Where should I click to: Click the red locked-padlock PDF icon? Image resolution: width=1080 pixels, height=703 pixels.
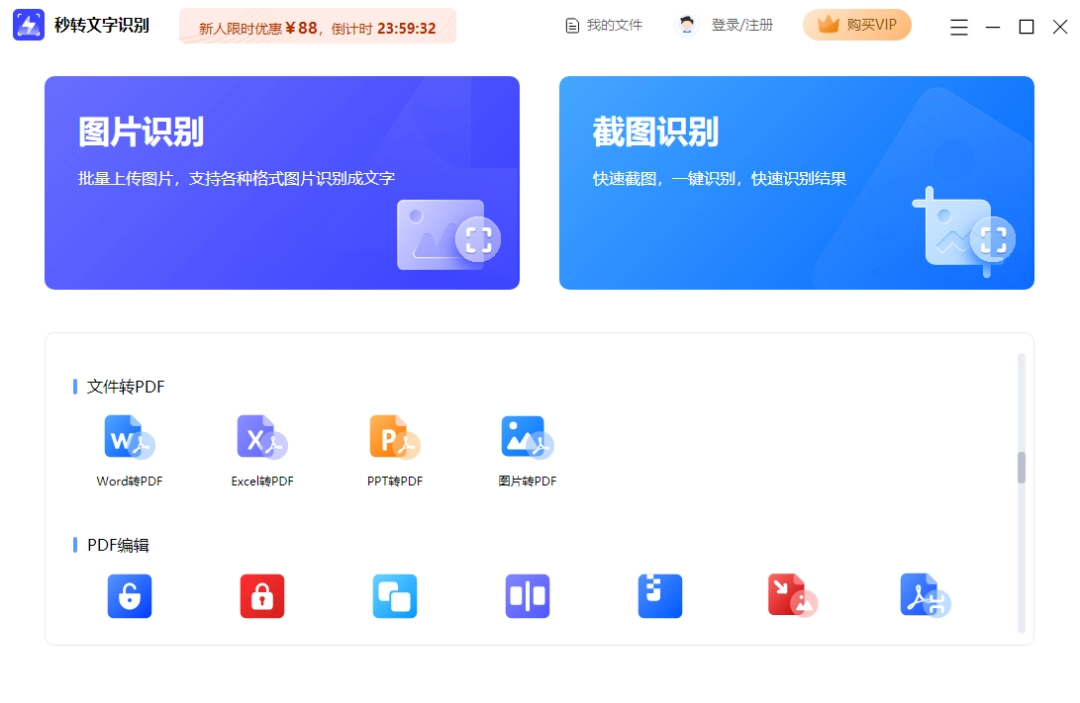pos(262,596)
